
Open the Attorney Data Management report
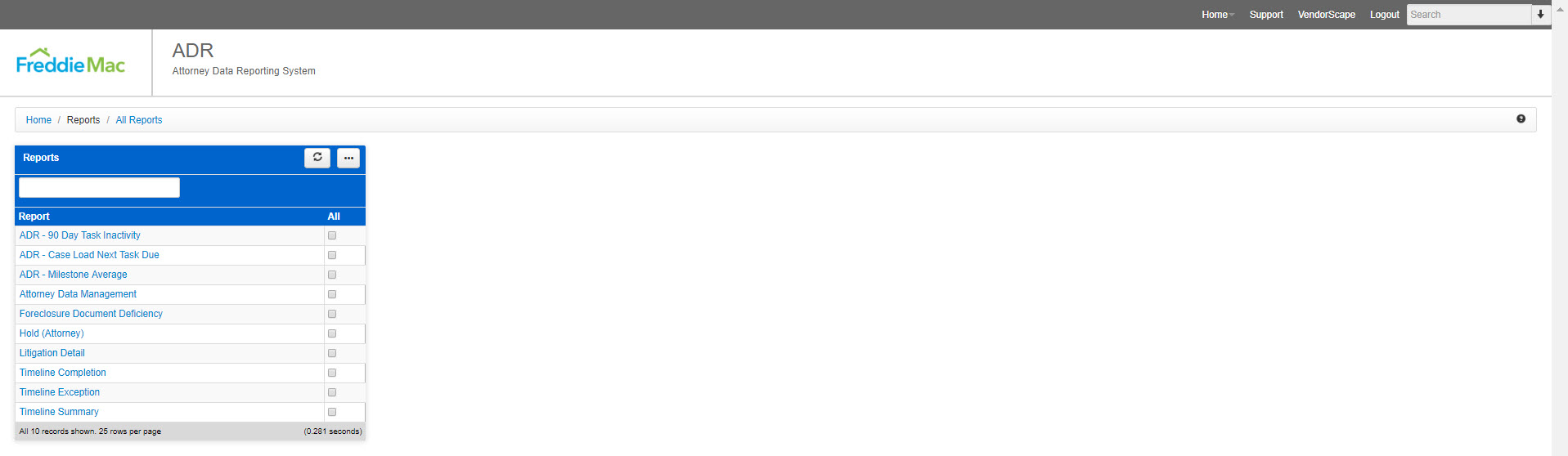[78, 294]
